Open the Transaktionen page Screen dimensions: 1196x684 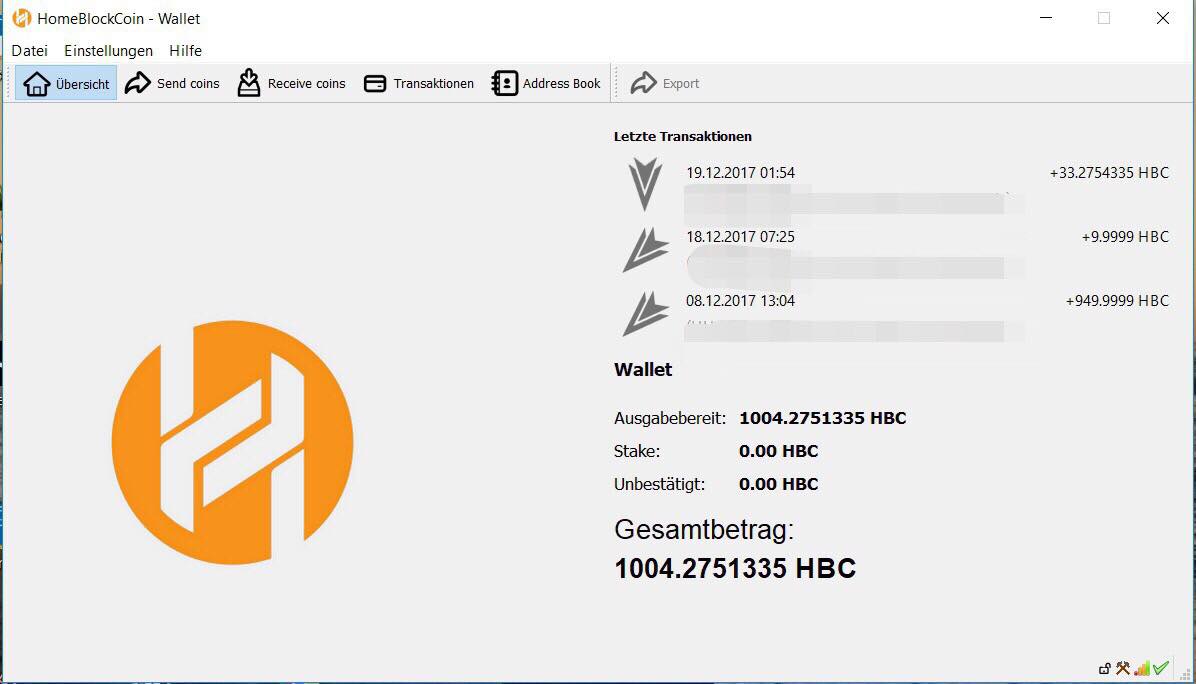click(x=419, y=83)
